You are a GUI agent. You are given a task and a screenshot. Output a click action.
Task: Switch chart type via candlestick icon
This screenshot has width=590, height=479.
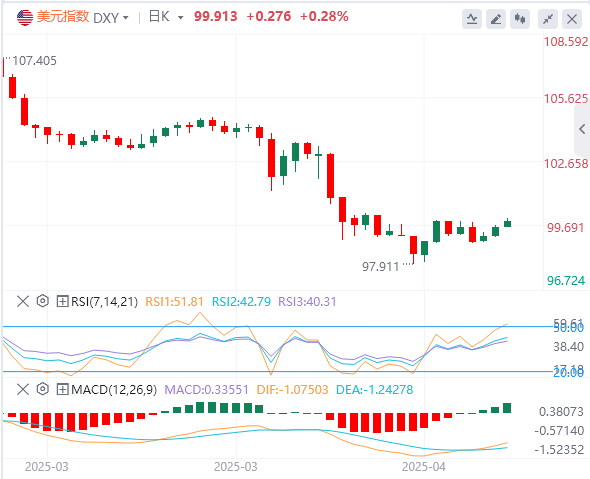point(520,19)
